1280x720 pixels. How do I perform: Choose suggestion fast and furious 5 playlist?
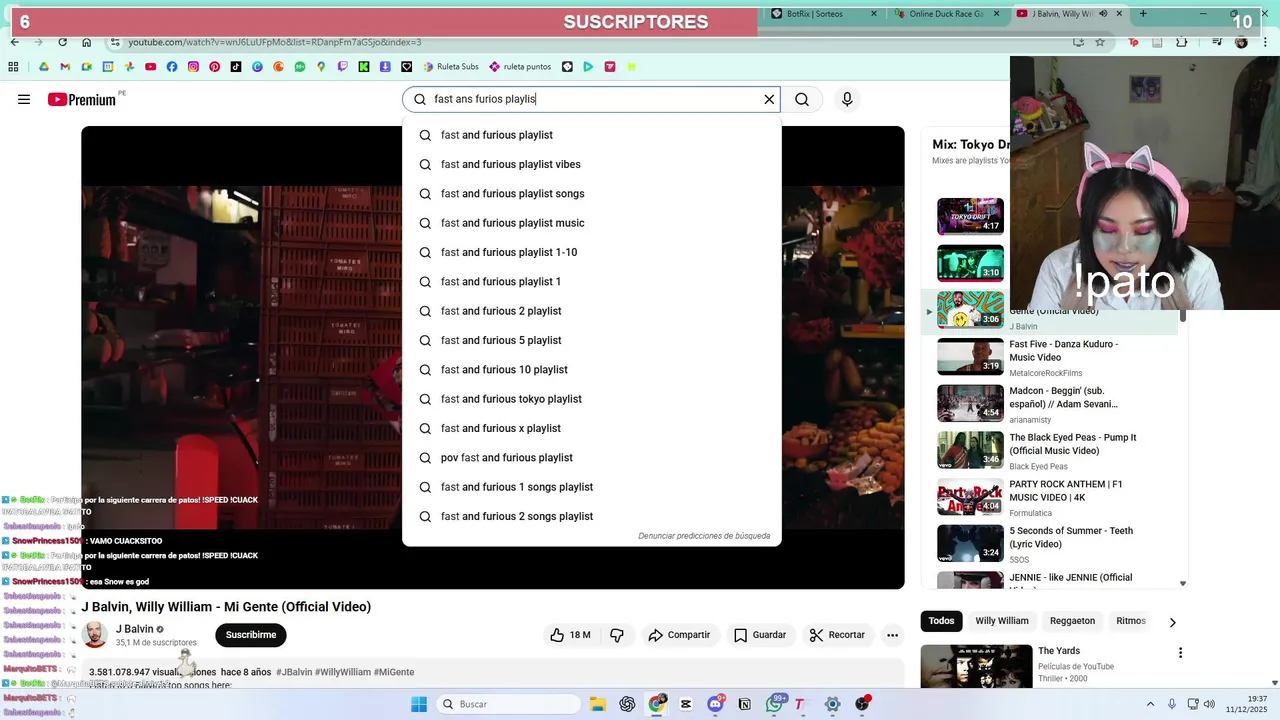tap(592, 340)
